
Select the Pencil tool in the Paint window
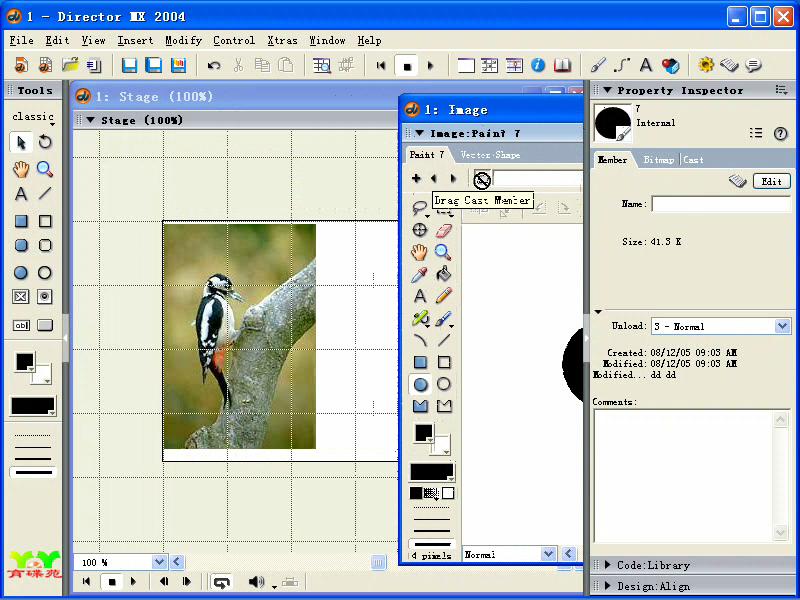click(444, 295)
